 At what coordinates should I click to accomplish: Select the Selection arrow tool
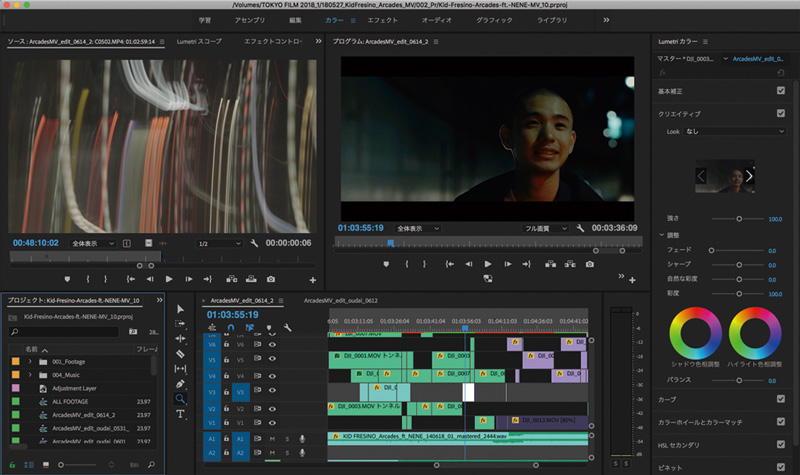pyautogui.click(x=180, y=309)
